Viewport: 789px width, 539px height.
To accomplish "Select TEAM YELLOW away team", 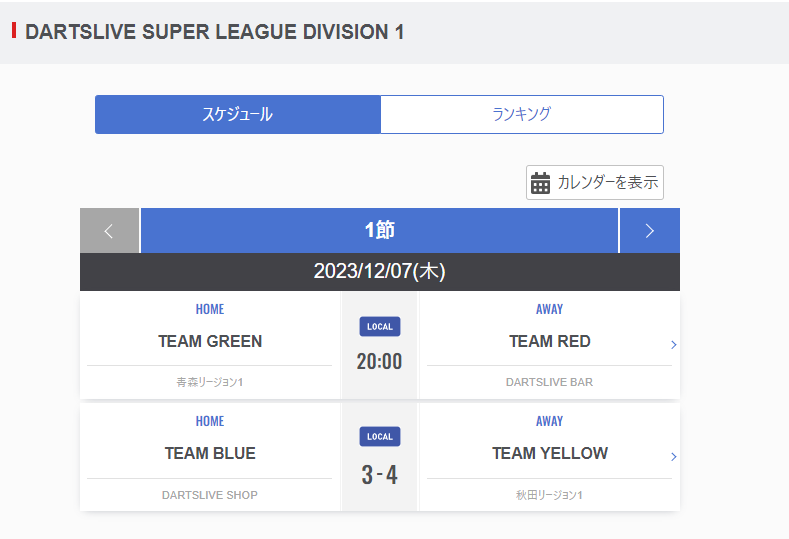I will 549,453.
